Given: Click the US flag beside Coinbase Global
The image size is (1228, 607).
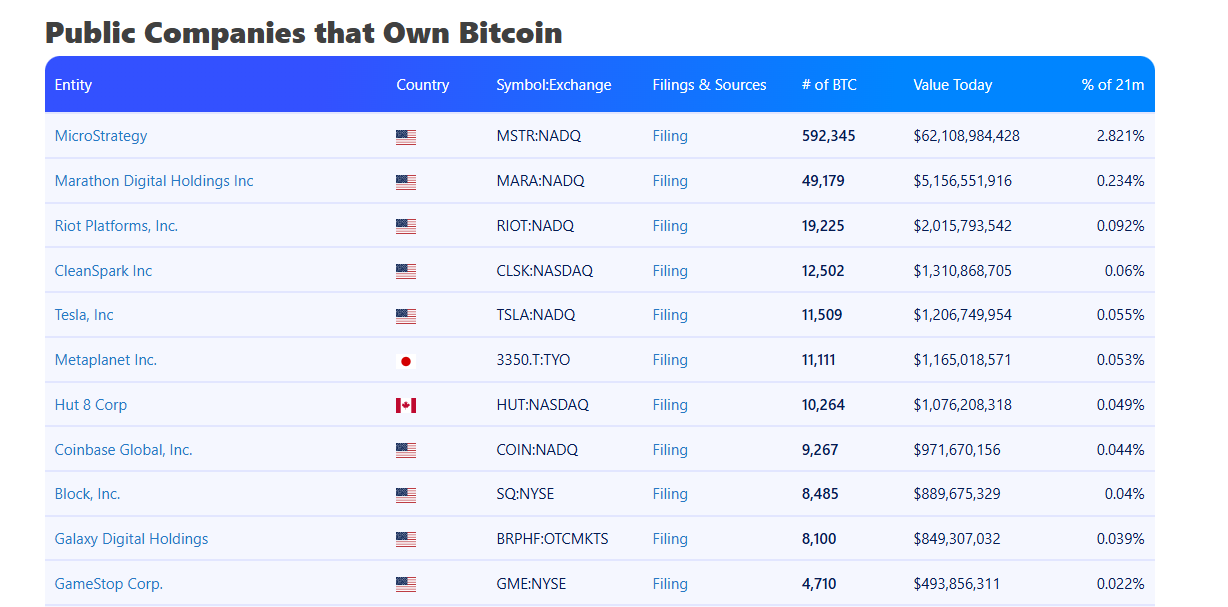Looking at the screenshot, I should coord(405,450).
